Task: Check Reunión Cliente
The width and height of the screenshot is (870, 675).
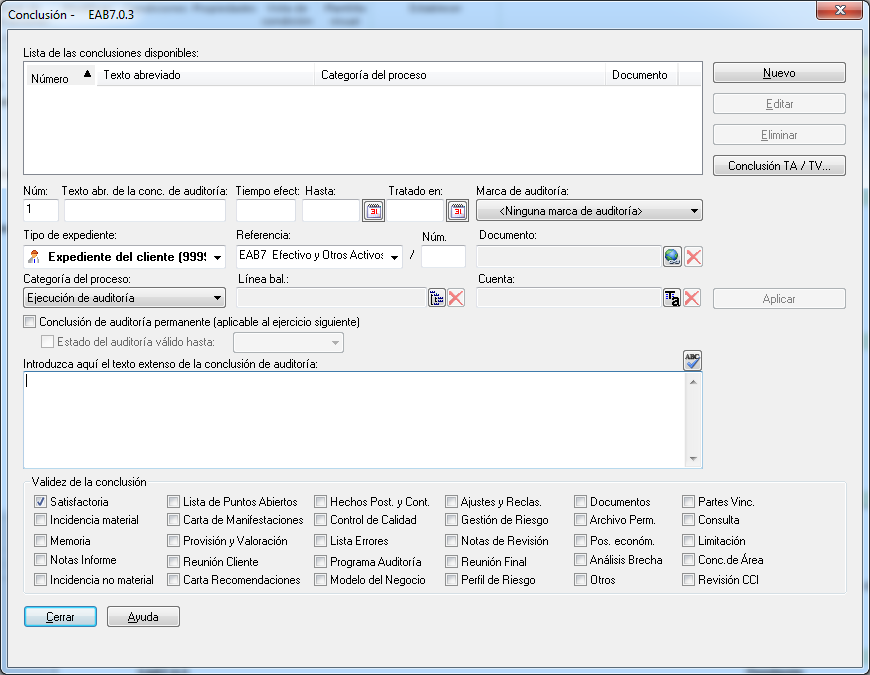Action: tap(173, 561)
